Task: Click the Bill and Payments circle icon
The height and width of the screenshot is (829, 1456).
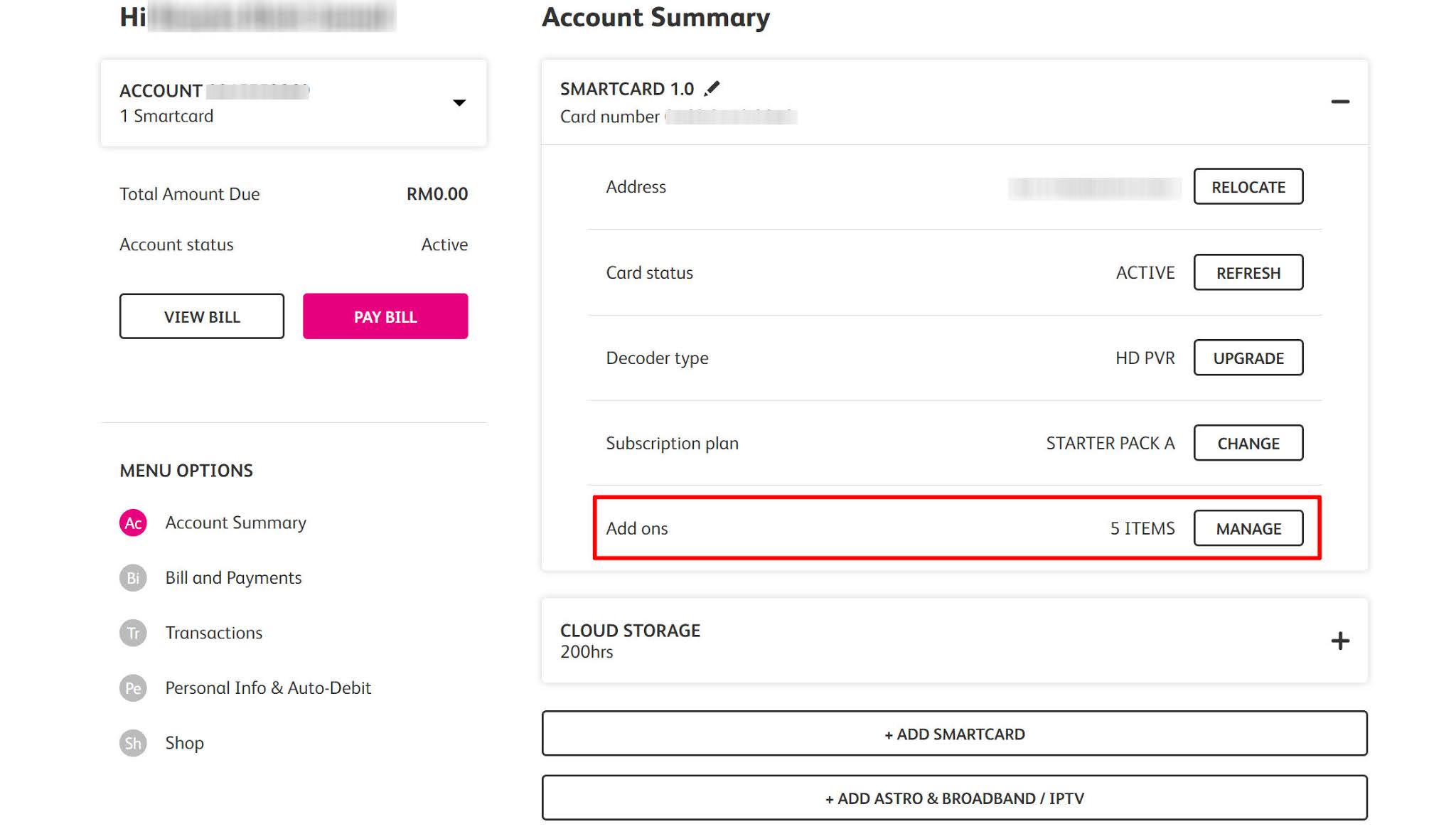Action: click(133, 578)
